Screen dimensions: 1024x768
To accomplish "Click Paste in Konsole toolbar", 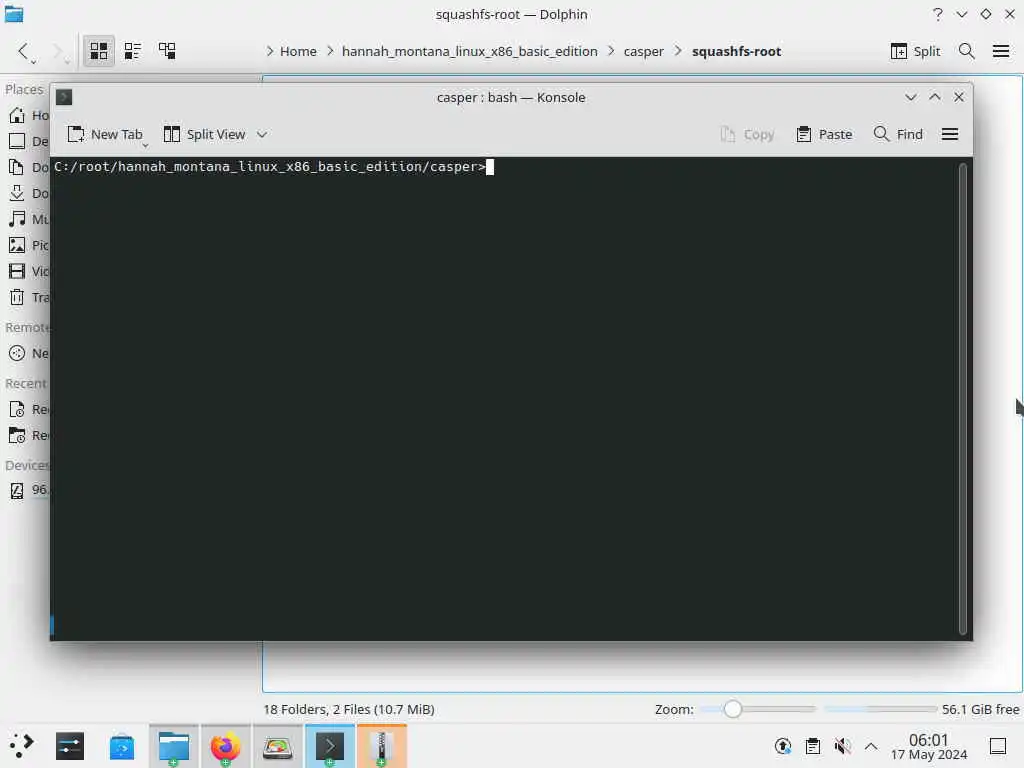I will (x=824, y=134).
